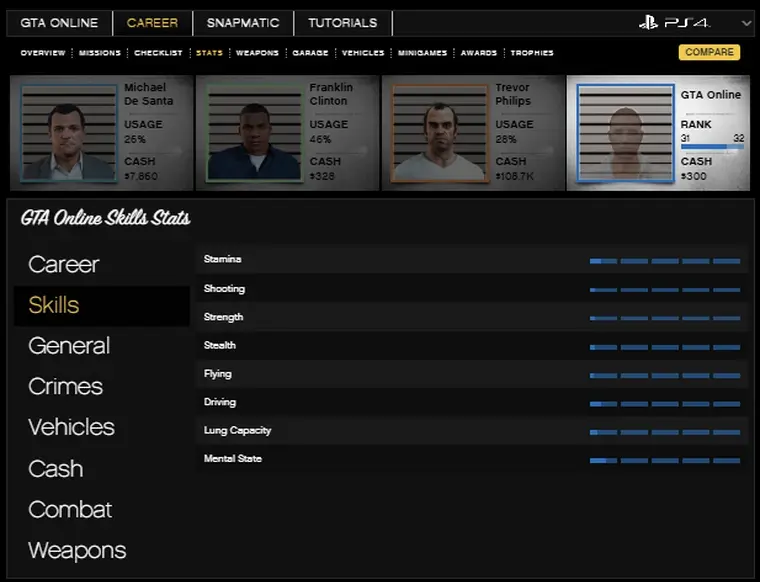Click the GTA Online rank progress bar

[711, 148]
